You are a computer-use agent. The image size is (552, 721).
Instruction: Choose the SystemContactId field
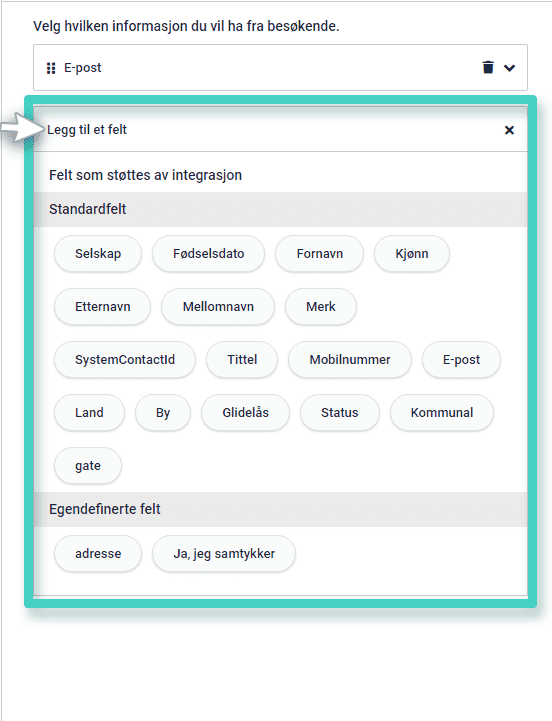pyautogui.click(x=125, y=359)
